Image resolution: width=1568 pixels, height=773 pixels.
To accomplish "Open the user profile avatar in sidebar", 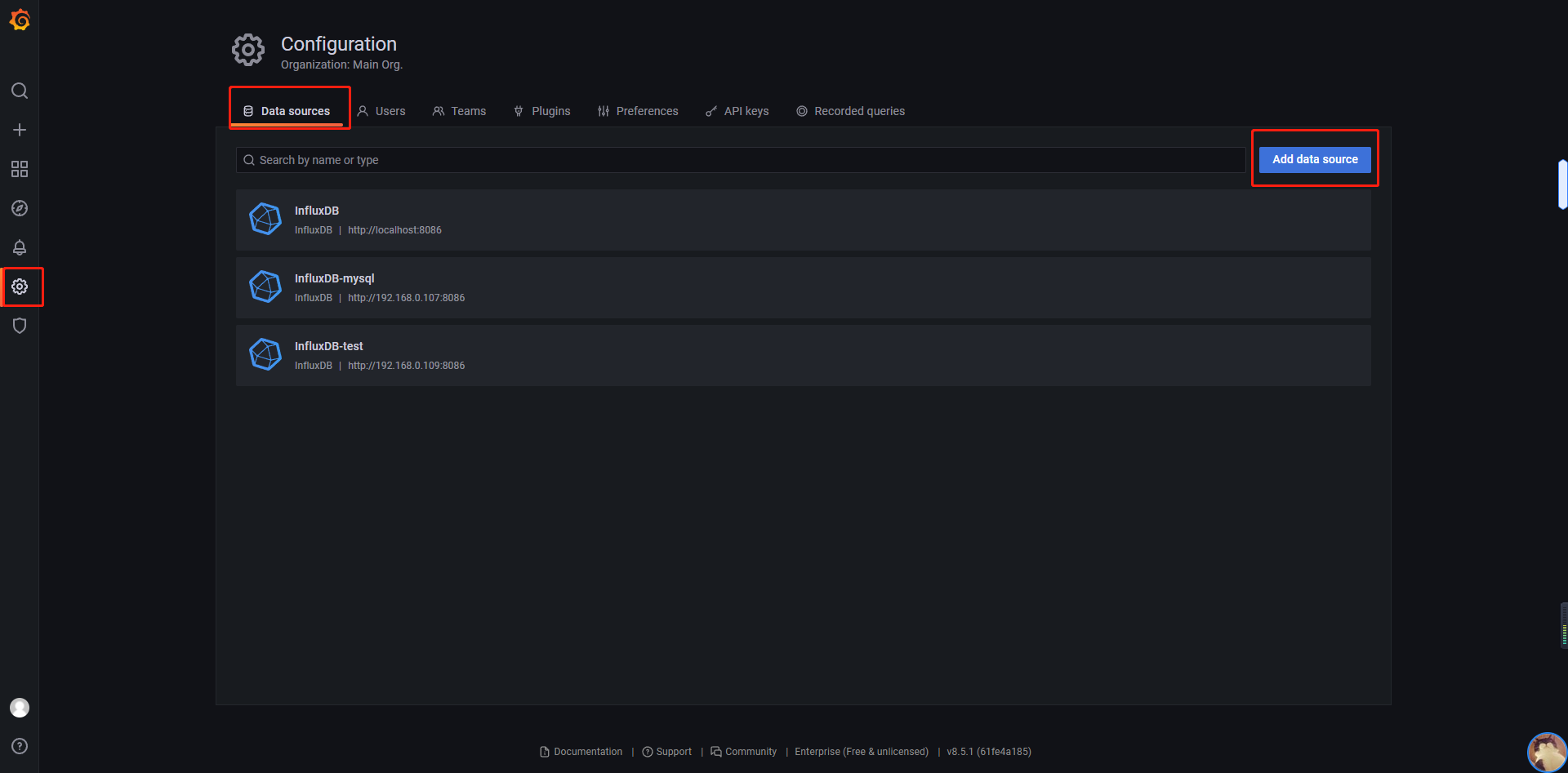I will [x=20, y=708].
